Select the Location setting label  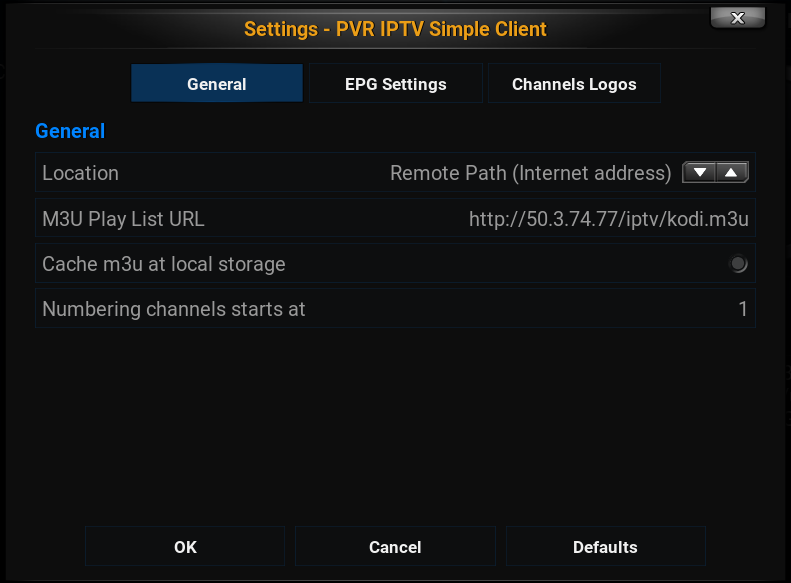tap(80, 173)
